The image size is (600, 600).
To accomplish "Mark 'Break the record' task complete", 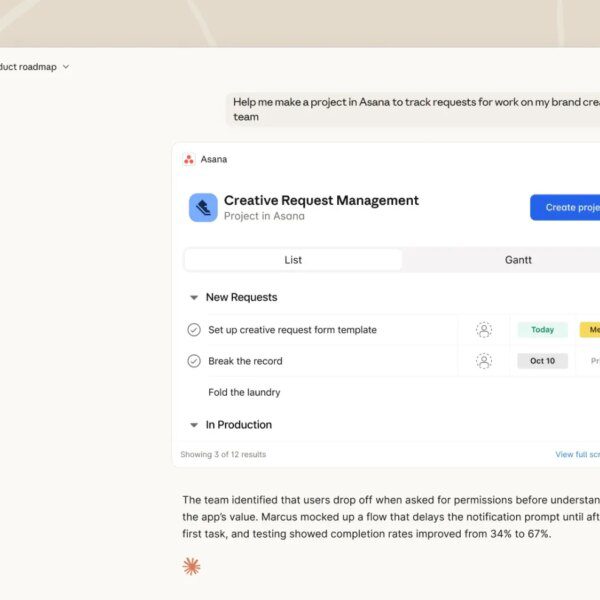I will pyautogui.click(x=194, y=361).
